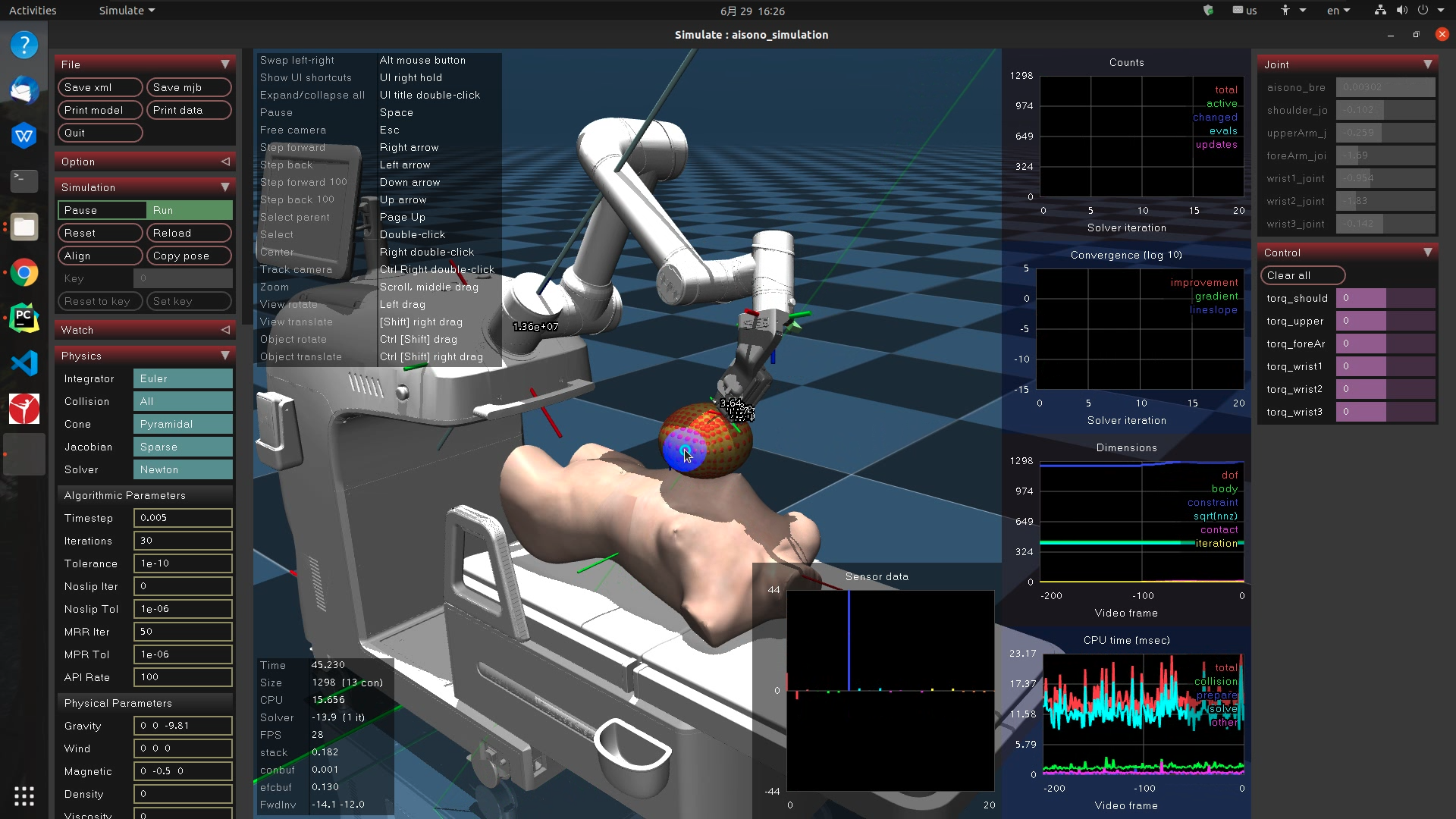The height and width of the screenshot is (819, 1456).
Task: Open the Terminal from the dock
Action: point(24,180)
